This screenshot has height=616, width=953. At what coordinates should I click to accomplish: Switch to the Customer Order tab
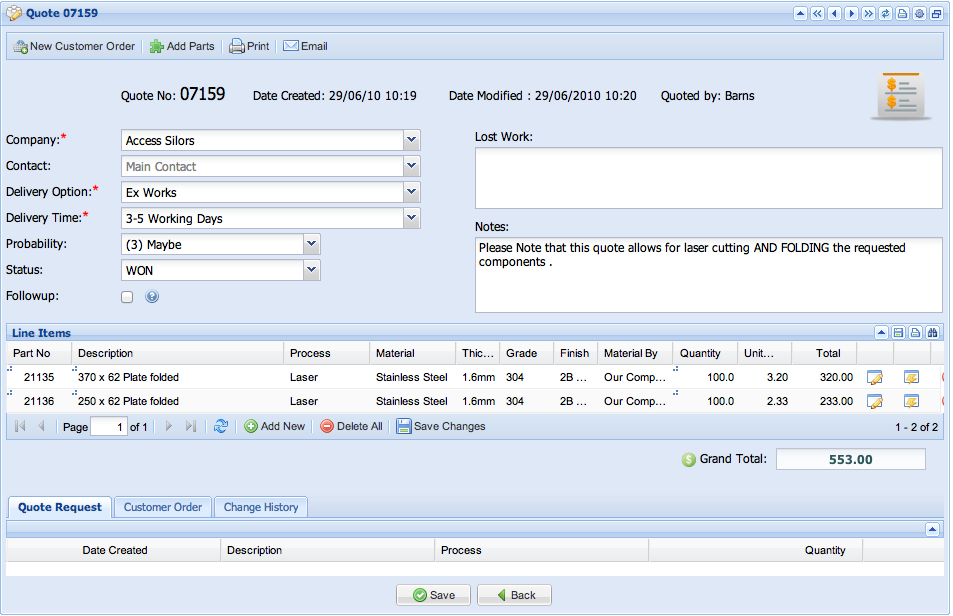tap(163, 507)
